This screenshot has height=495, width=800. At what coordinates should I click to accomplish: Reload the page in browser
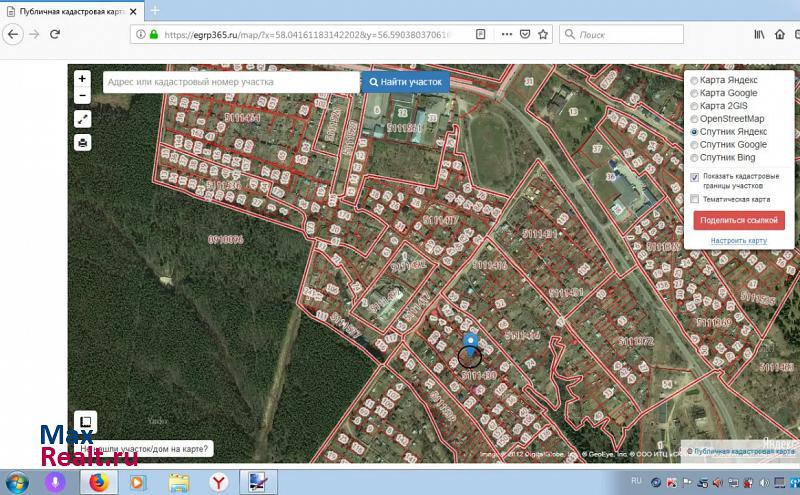point(54,34)
